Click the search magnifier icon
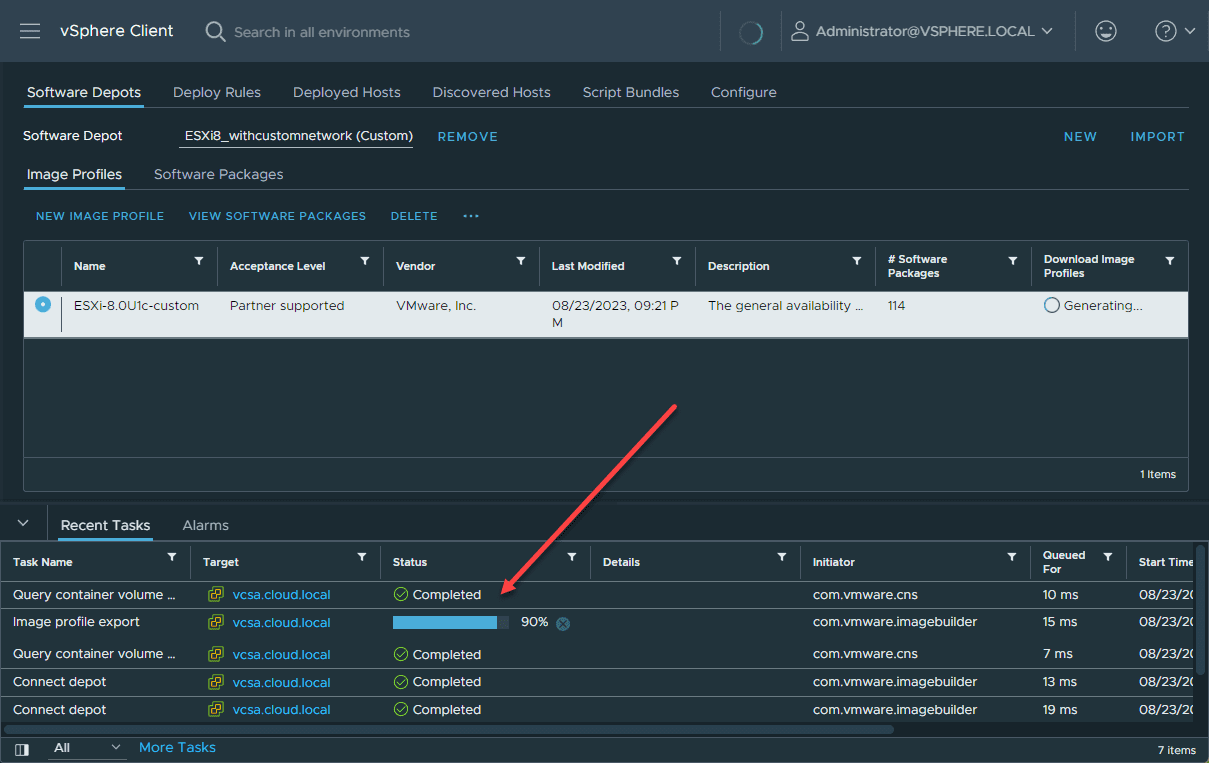 click(215, 32)
